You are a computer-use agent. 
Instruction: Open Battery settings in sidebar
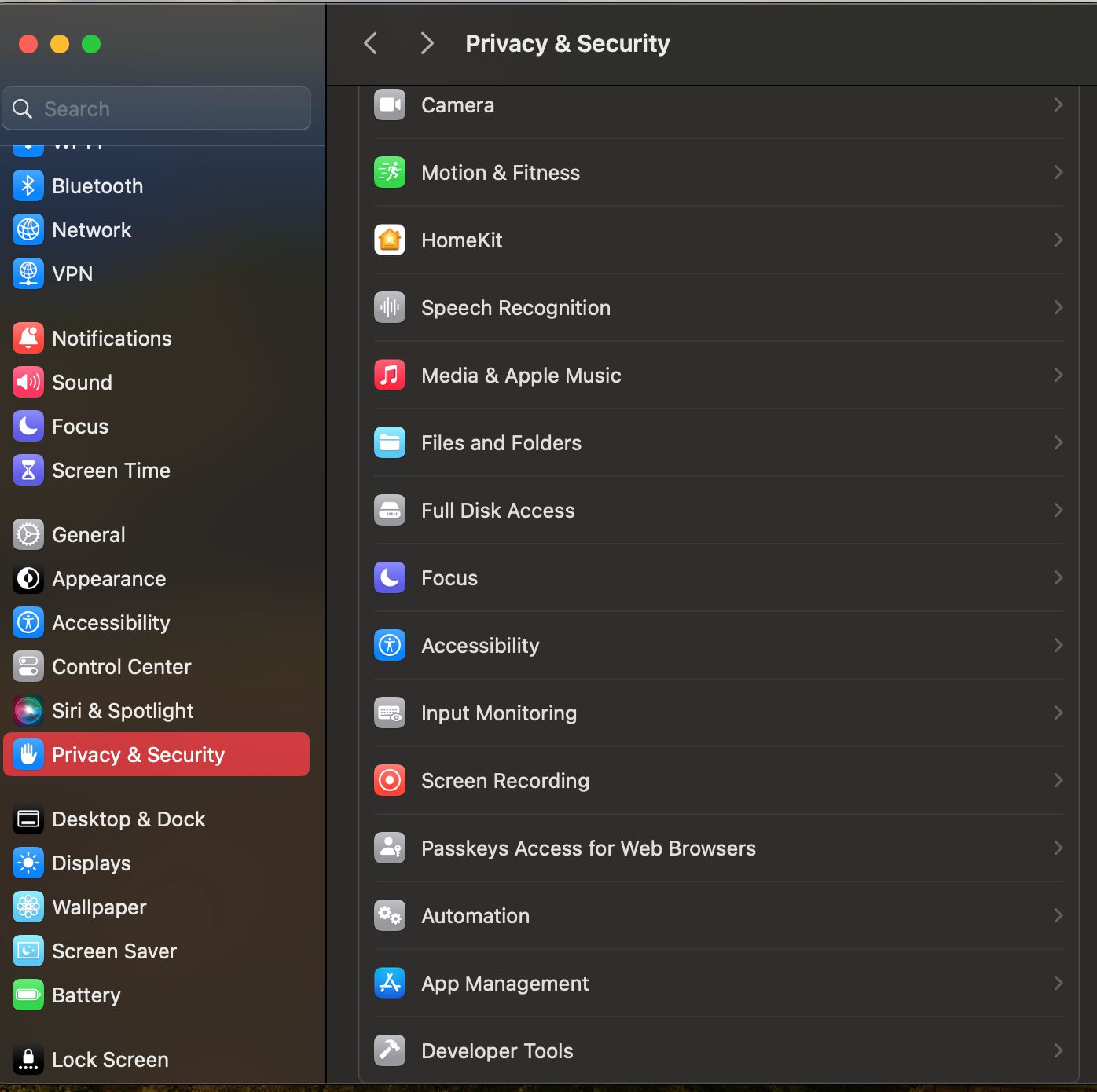point(156,995)
